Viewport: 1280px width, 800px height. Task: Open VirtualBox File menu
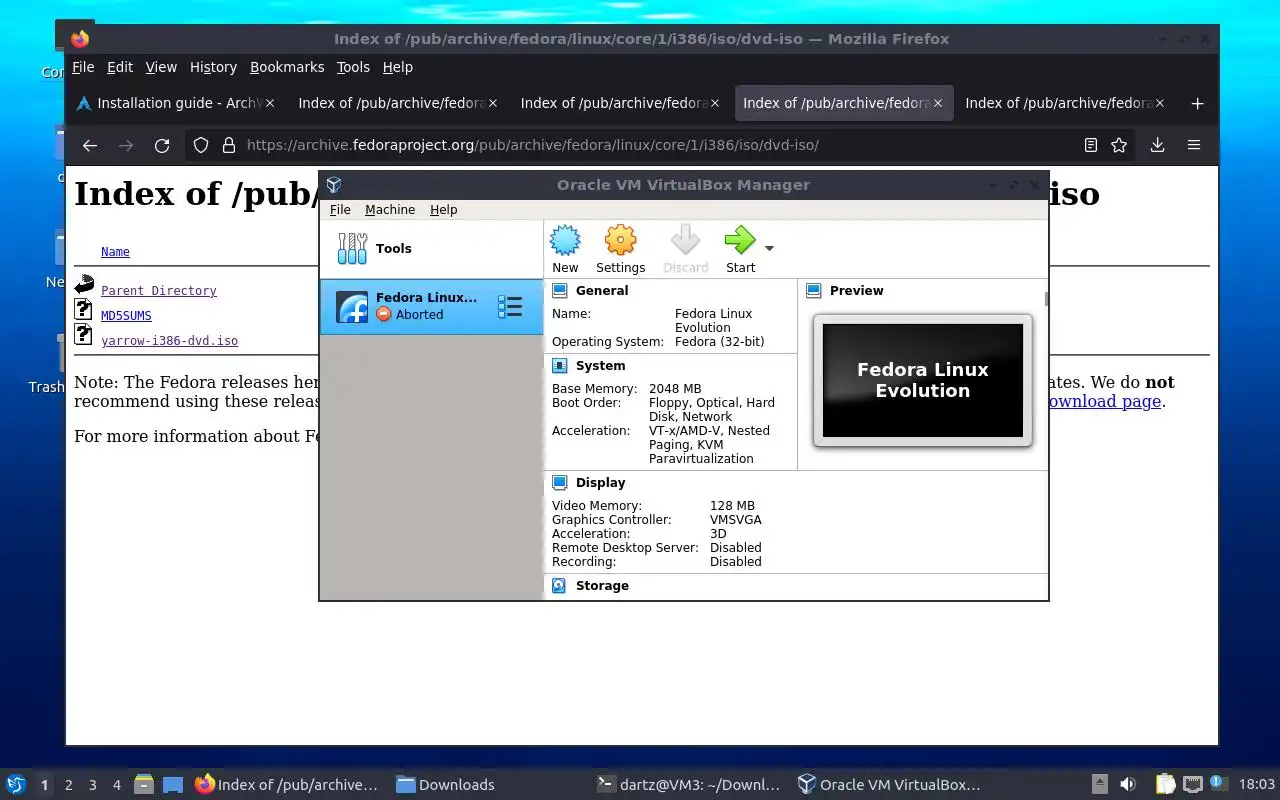point(340,210)
